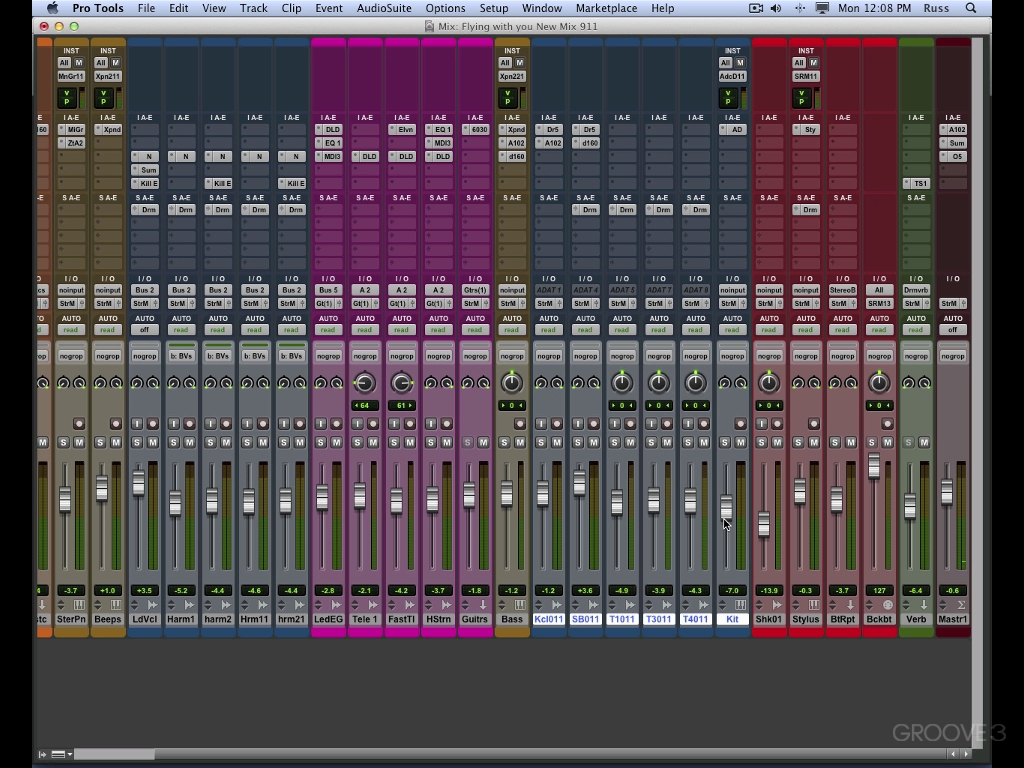Screen dimensions: 1024x768
Task: Open the nogrop group selector on Bass
Action: [x=511, y=356]
